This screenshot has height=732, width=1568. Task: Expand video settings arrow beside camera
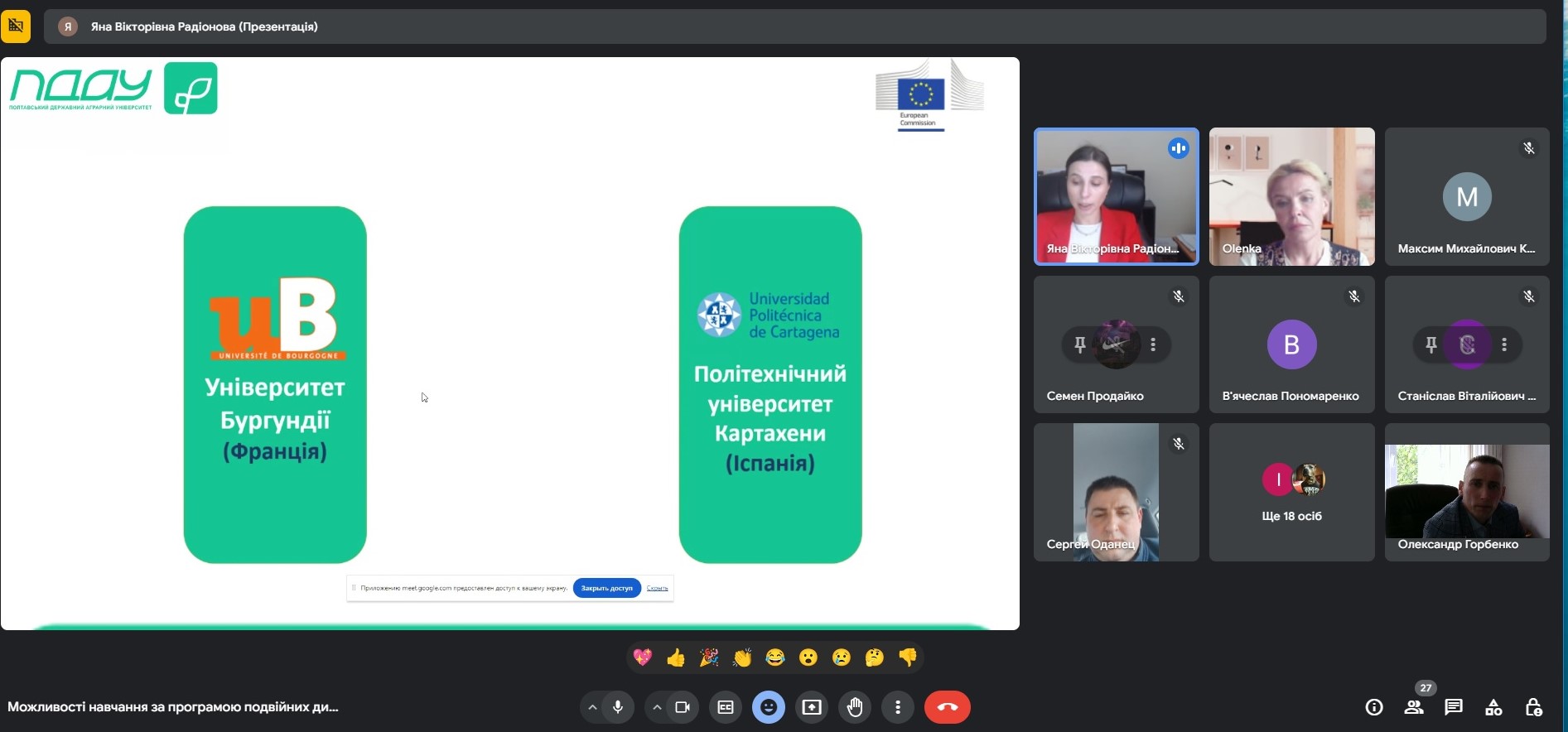tap(657, 707)
